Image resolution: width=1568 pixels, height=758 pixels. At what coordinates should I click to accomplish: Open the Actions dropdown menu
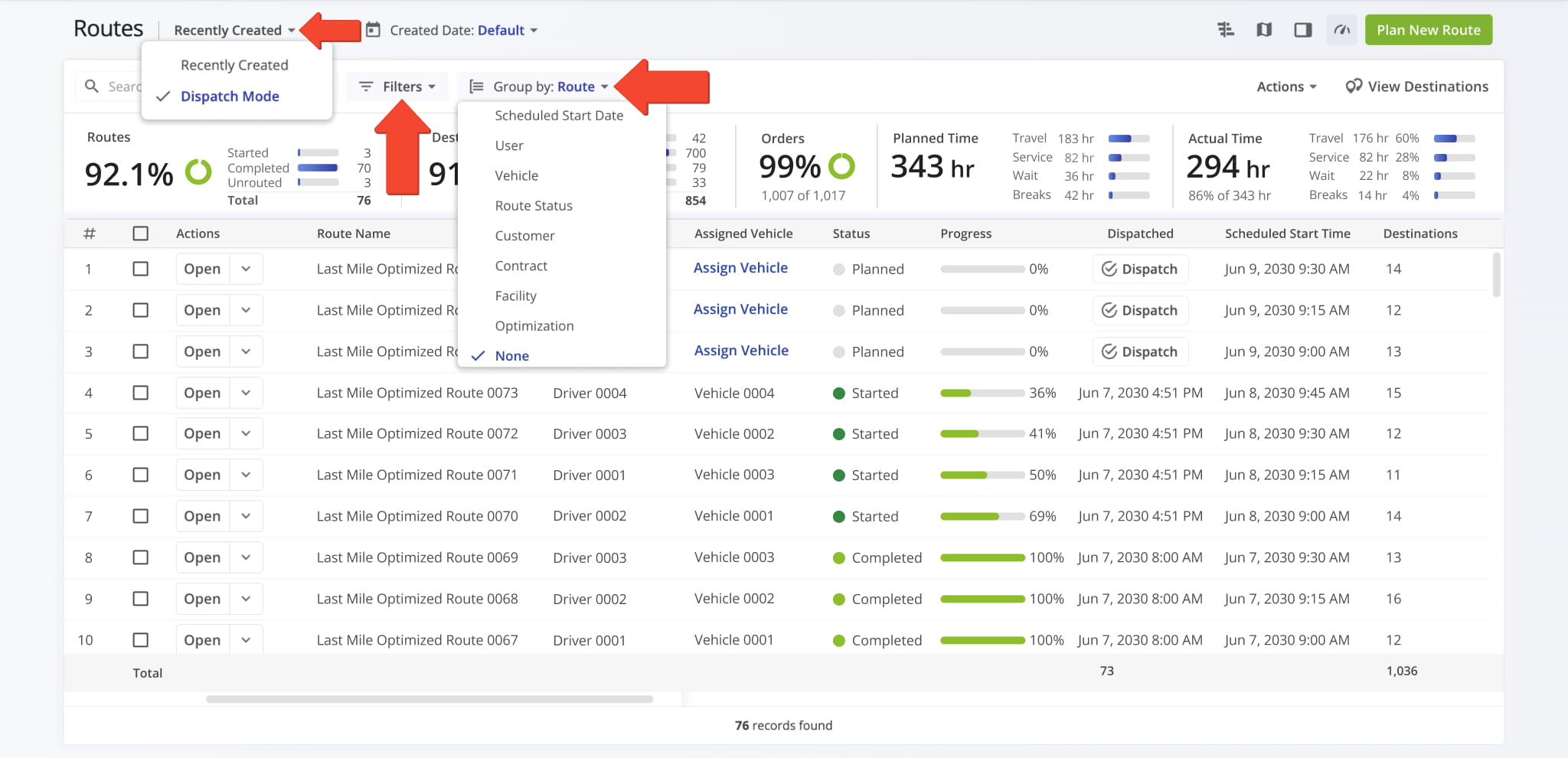[x=1286, y=87]
